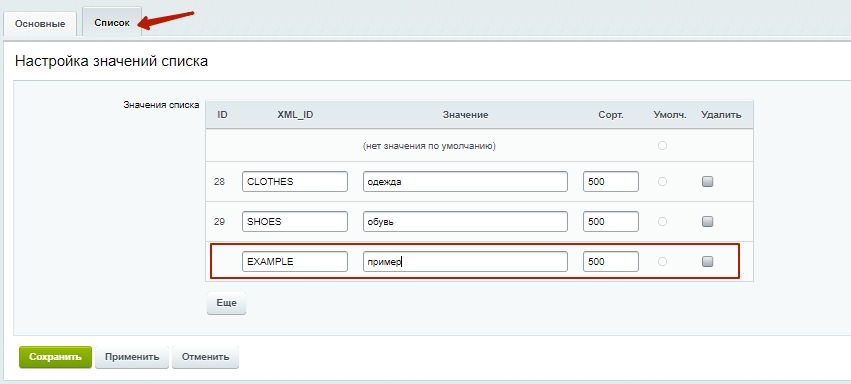Click the CLOTHES XML_ID field
The image size is (851, 384).
pyautogui.click(x=295, y=182)
